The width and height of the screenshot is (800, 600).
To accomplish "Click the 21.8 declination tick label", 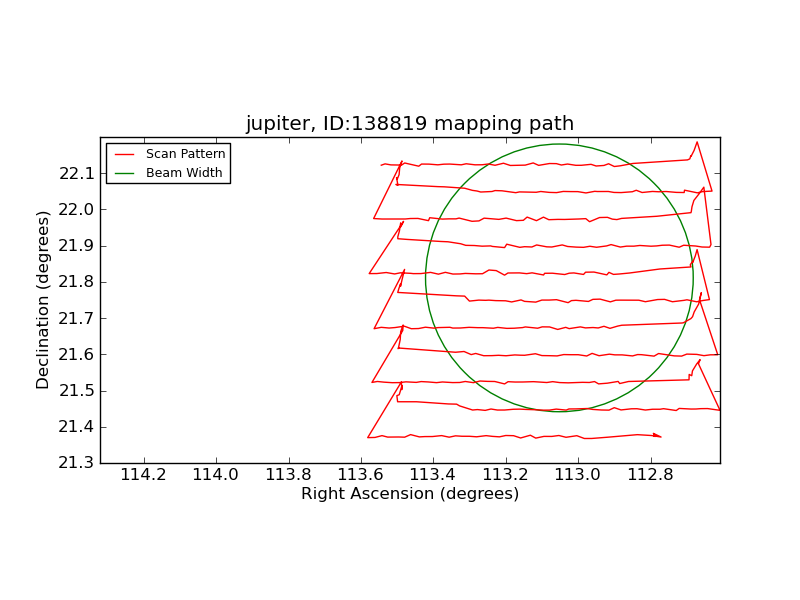I will 77,282.
